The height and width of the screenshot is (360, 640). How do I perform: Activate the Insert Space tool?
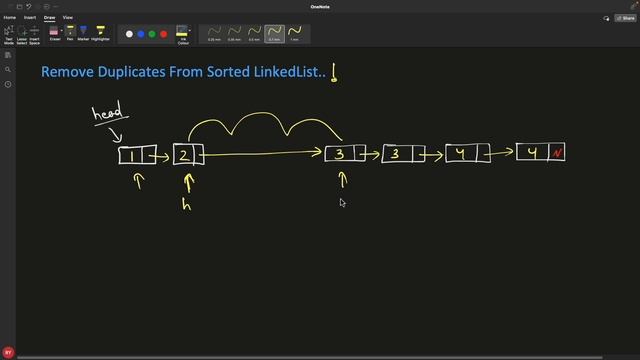tap(35, 35)
